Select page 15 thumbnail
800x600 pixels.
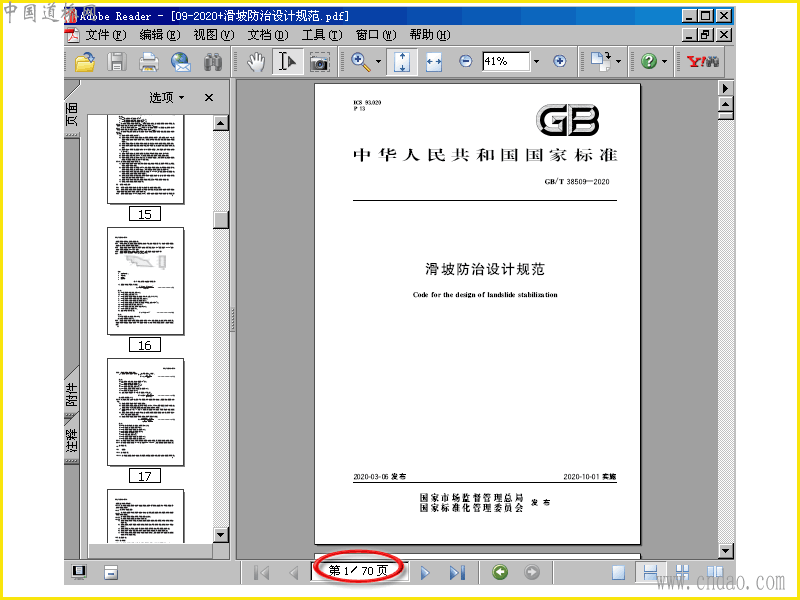(145, 159)
